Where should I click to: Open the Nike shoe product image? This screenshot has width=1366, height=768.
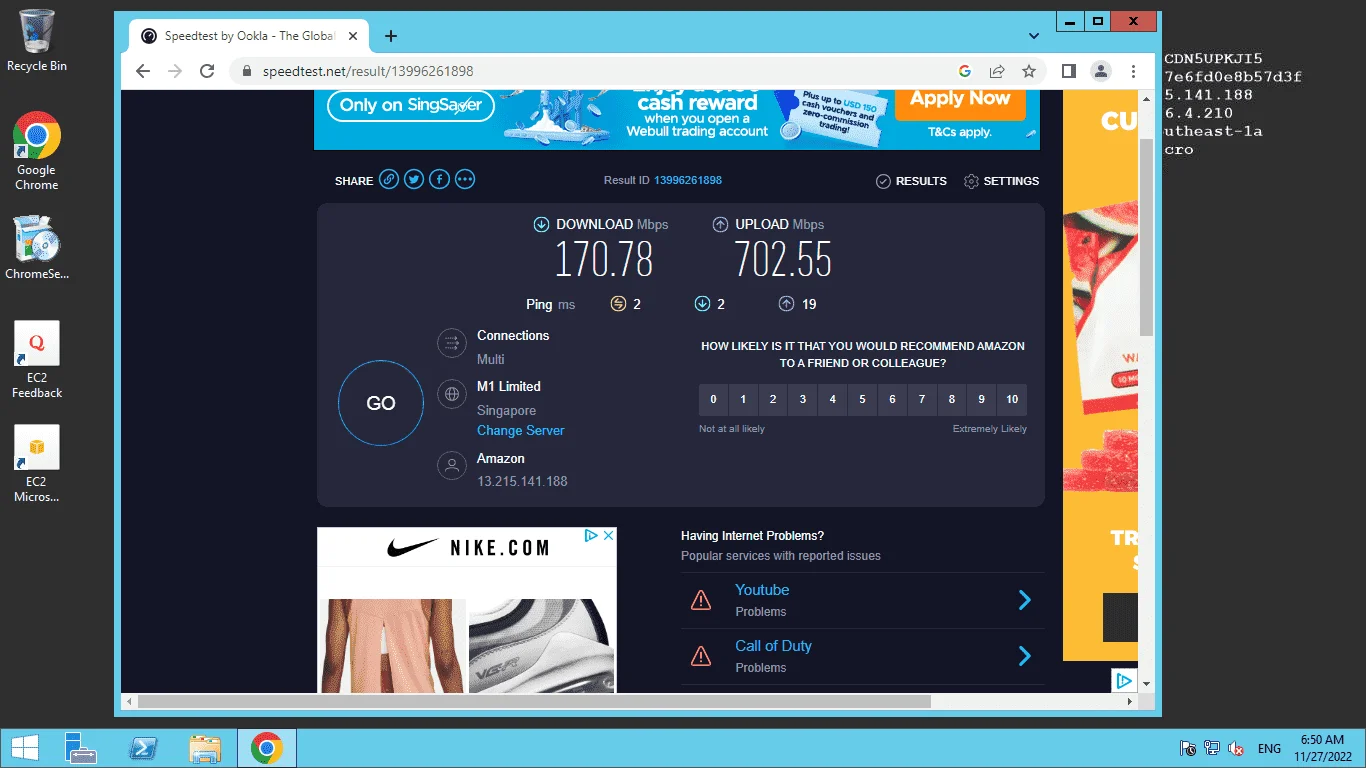(542, 646)
